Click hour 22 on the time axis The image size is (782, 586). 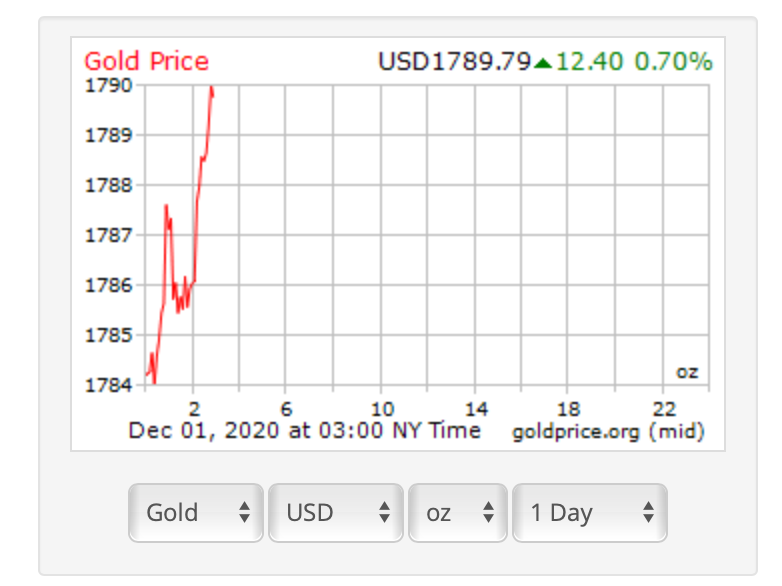663,409
